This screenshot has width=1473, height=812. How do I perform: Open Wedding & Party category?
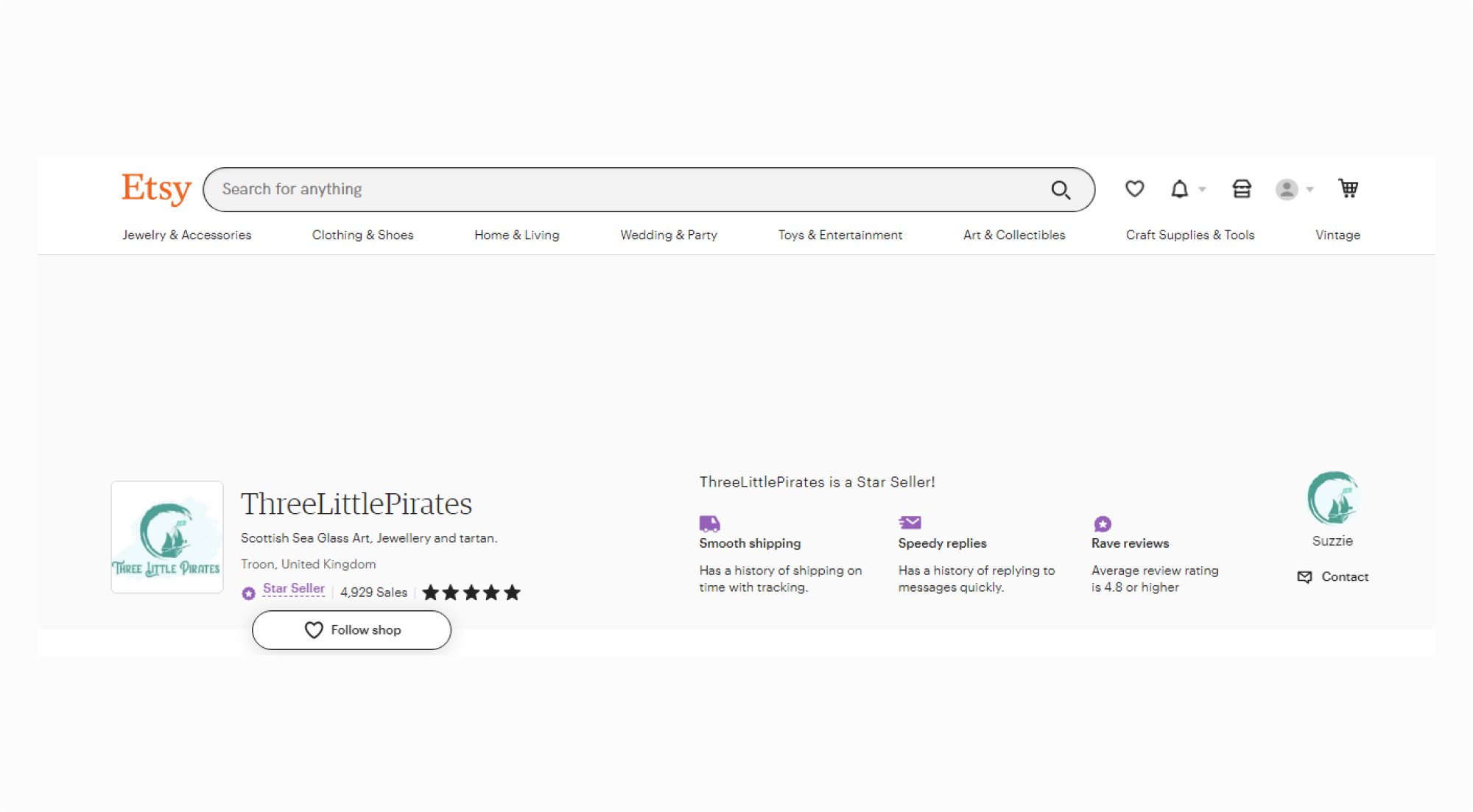669,235
